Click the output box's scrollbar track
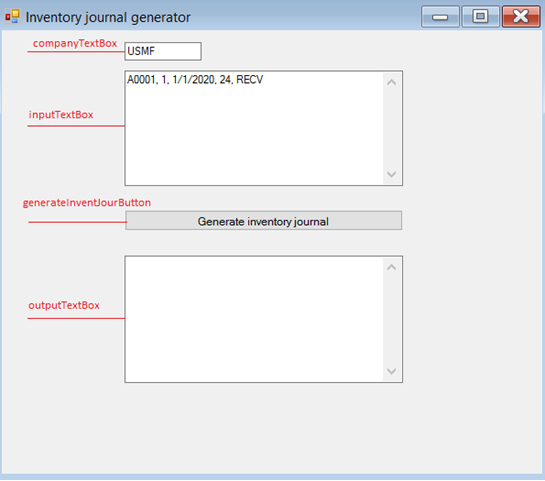The image size is (545, 481). [x=392, y=319]
